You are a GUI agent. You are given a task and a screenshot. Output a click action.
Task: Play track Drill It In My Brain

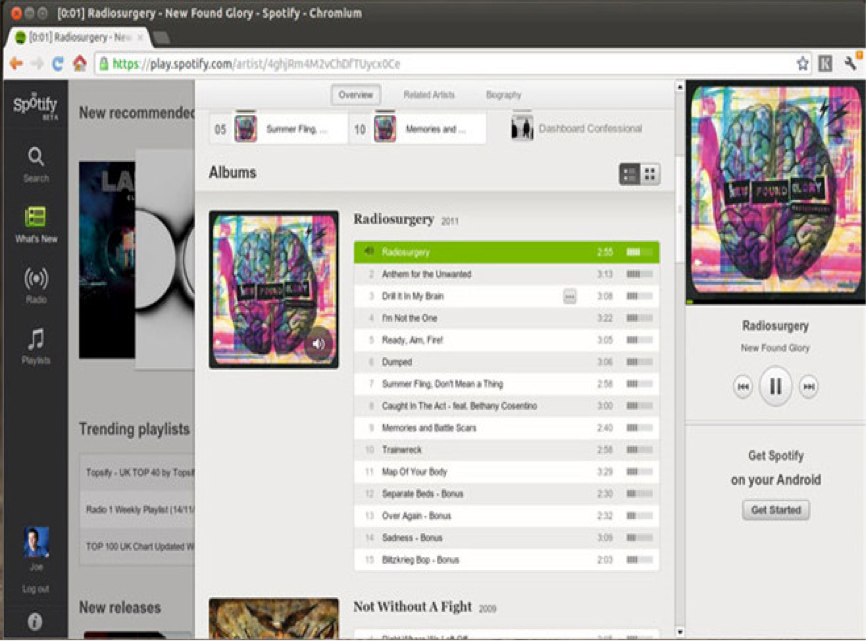[506, 296]
